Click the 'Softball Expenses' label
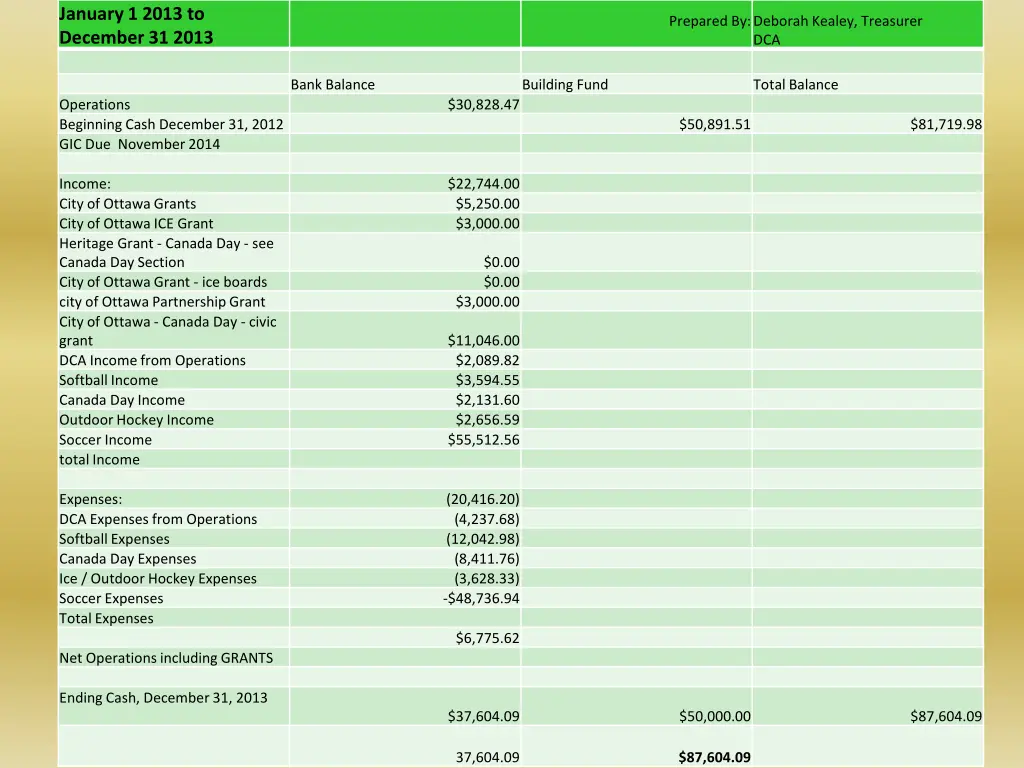Viewport: 1024px width, 768px height. 114,539
